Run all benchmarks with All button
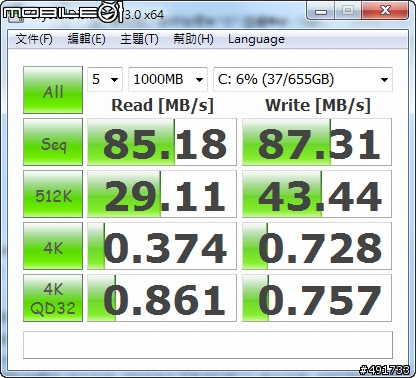 point(53,90)
